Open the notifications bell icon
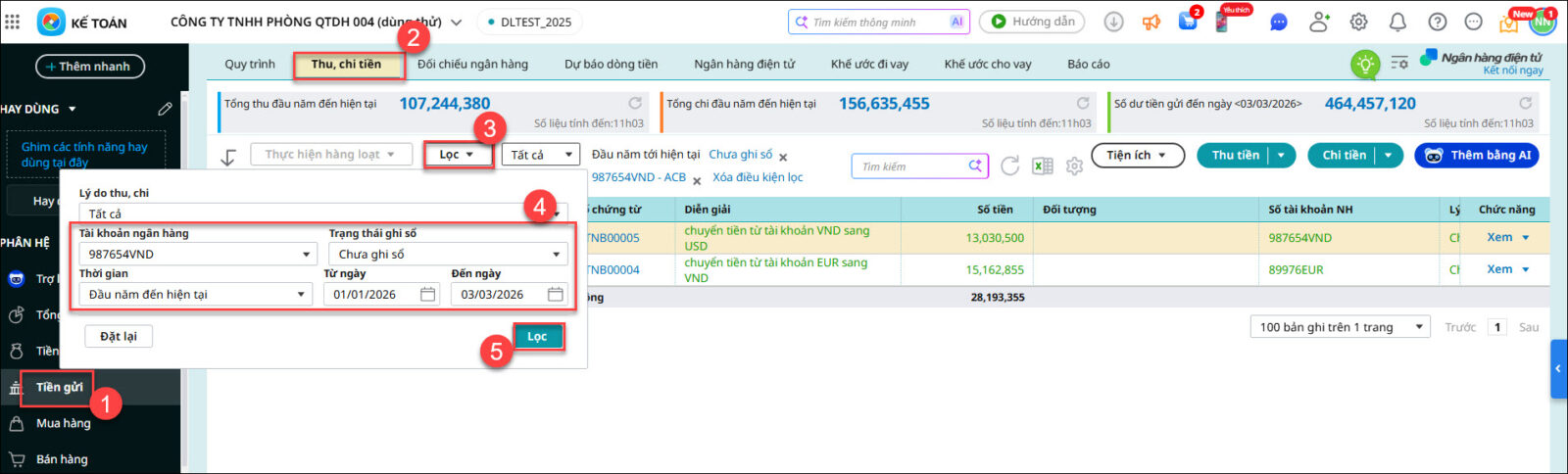The image size is (1568, 474). pos(1397,22)
